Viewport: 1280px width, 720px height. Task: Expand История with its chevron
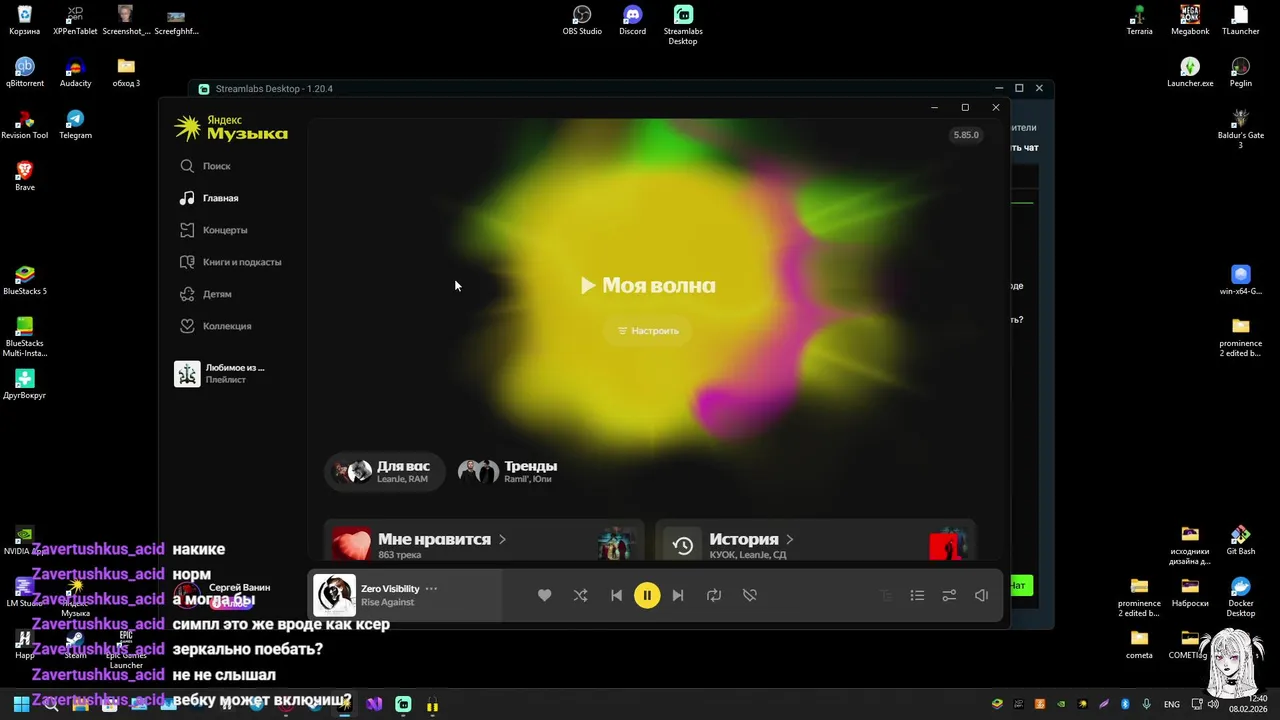pyautogui.click(x=790, y=539)
